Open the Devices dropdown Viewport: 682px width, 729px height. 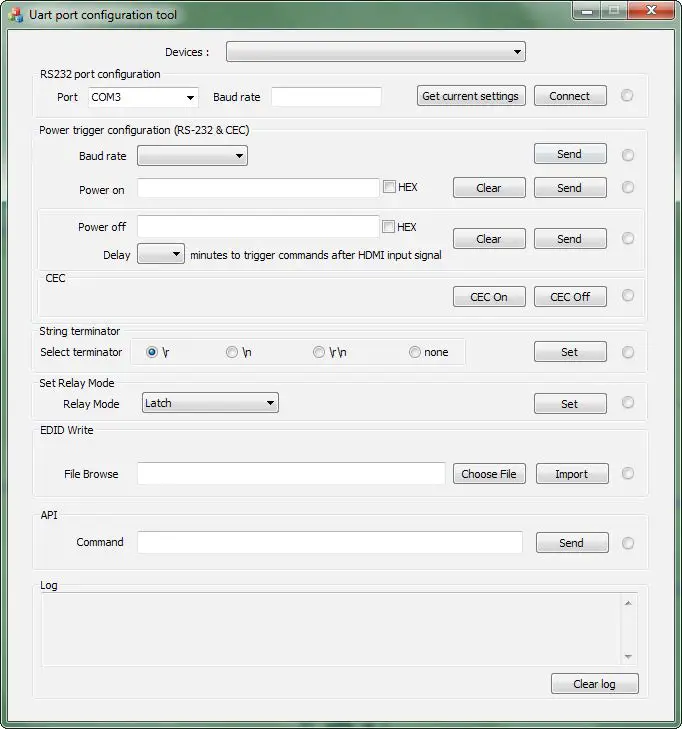pyautogui.click(x=376, y=52)
